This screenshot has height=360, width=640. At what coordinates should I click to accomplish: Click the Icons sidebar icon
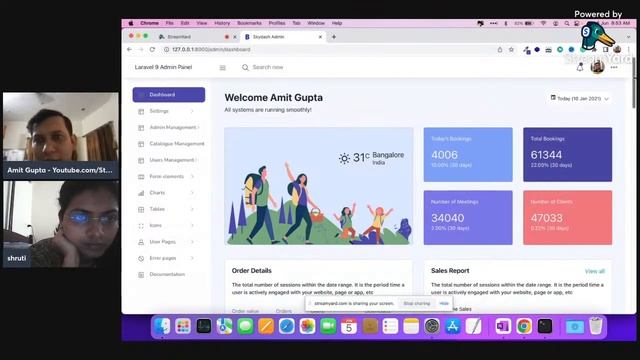[x=141, y=226]
